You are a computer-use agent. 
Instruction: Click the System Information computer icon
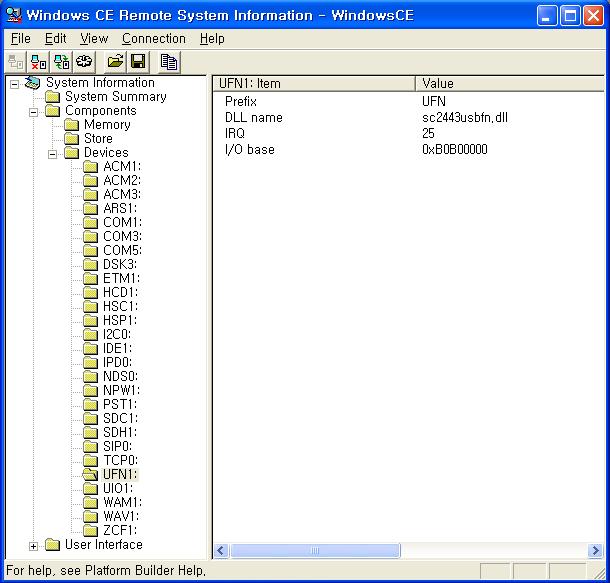(32, 83)
